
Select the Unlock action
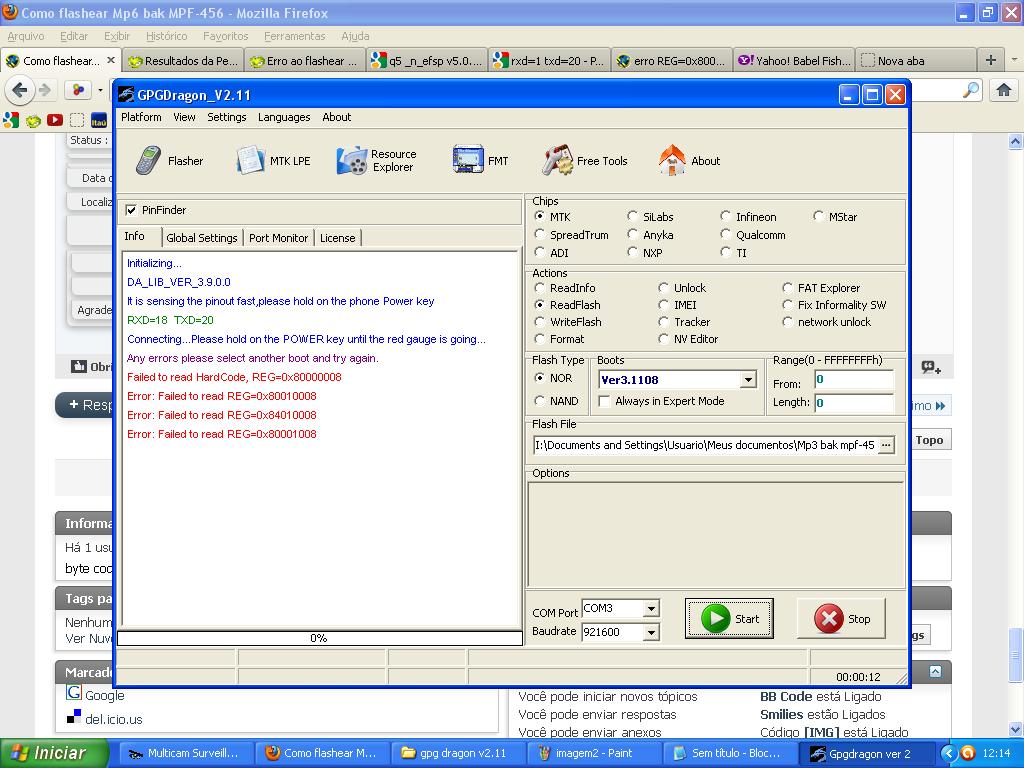tap(664, 287)
